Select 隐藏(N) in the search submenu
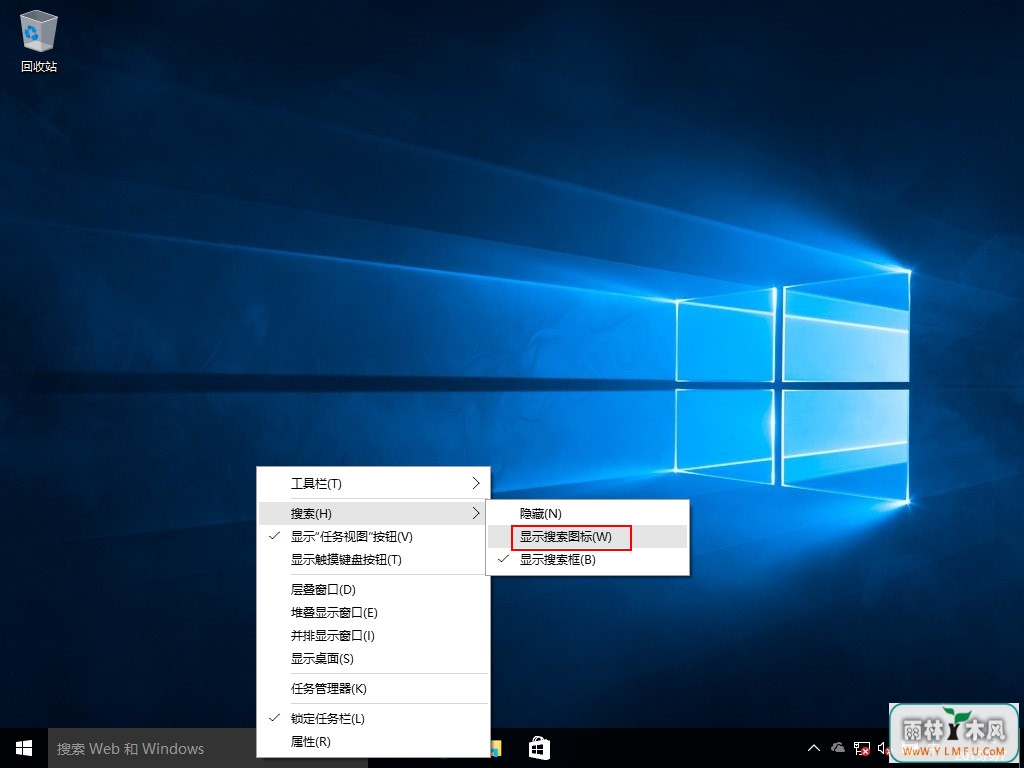 (x=587, y=514)
